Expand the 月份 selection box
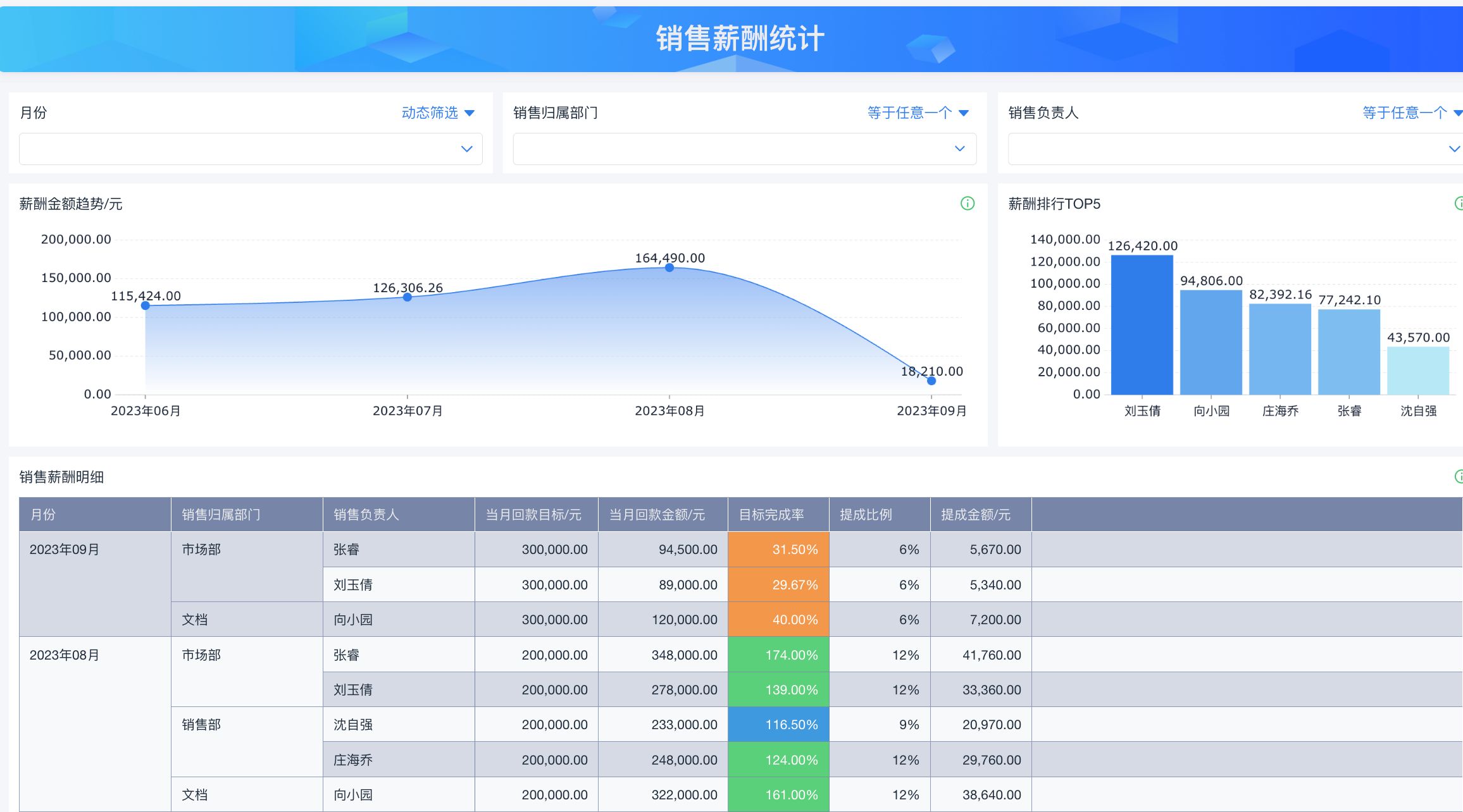Viewport: 1463px width, 812px height. [x=251, y=149]
